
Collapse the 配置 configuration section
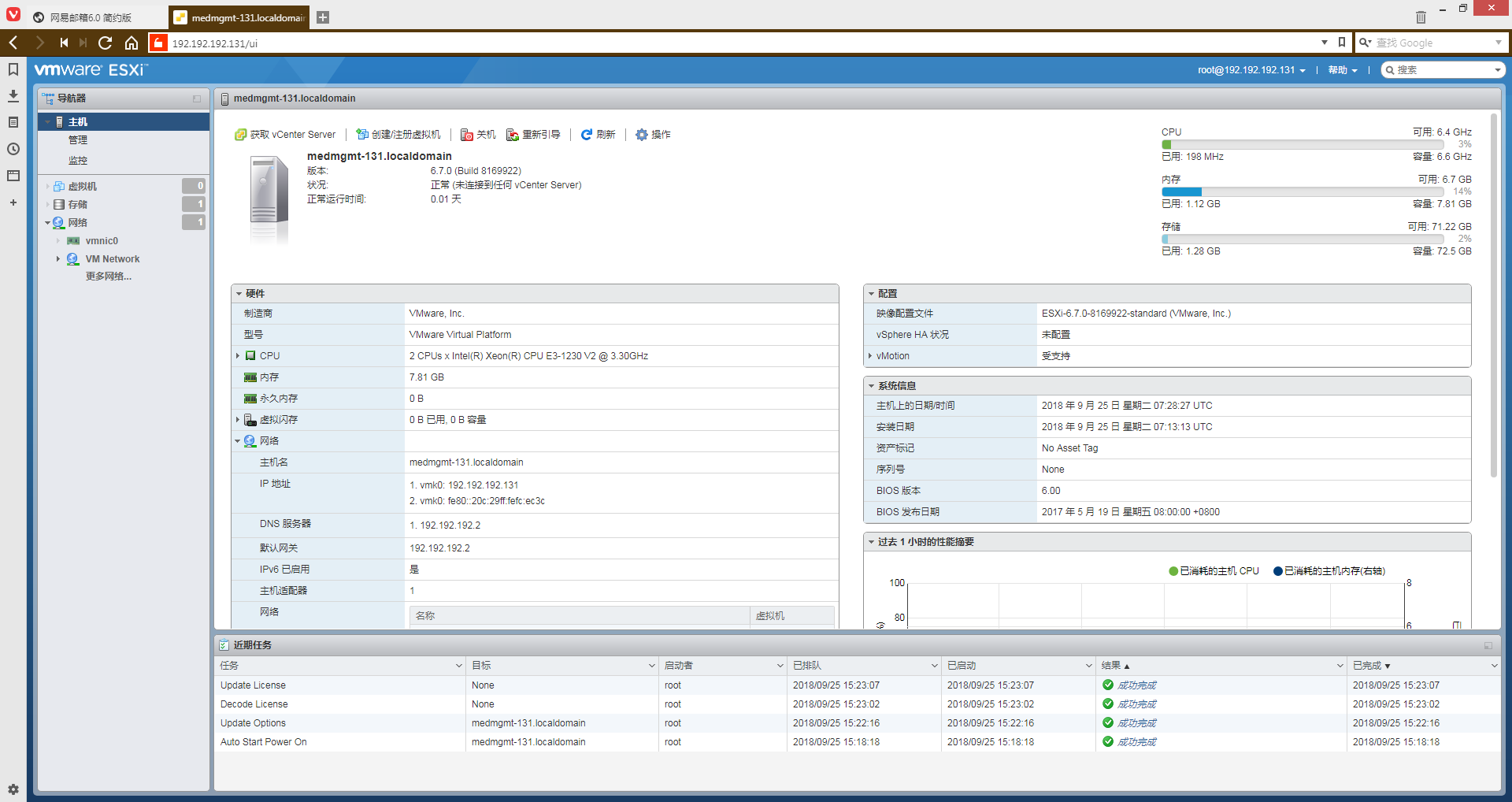pos(871,294)
